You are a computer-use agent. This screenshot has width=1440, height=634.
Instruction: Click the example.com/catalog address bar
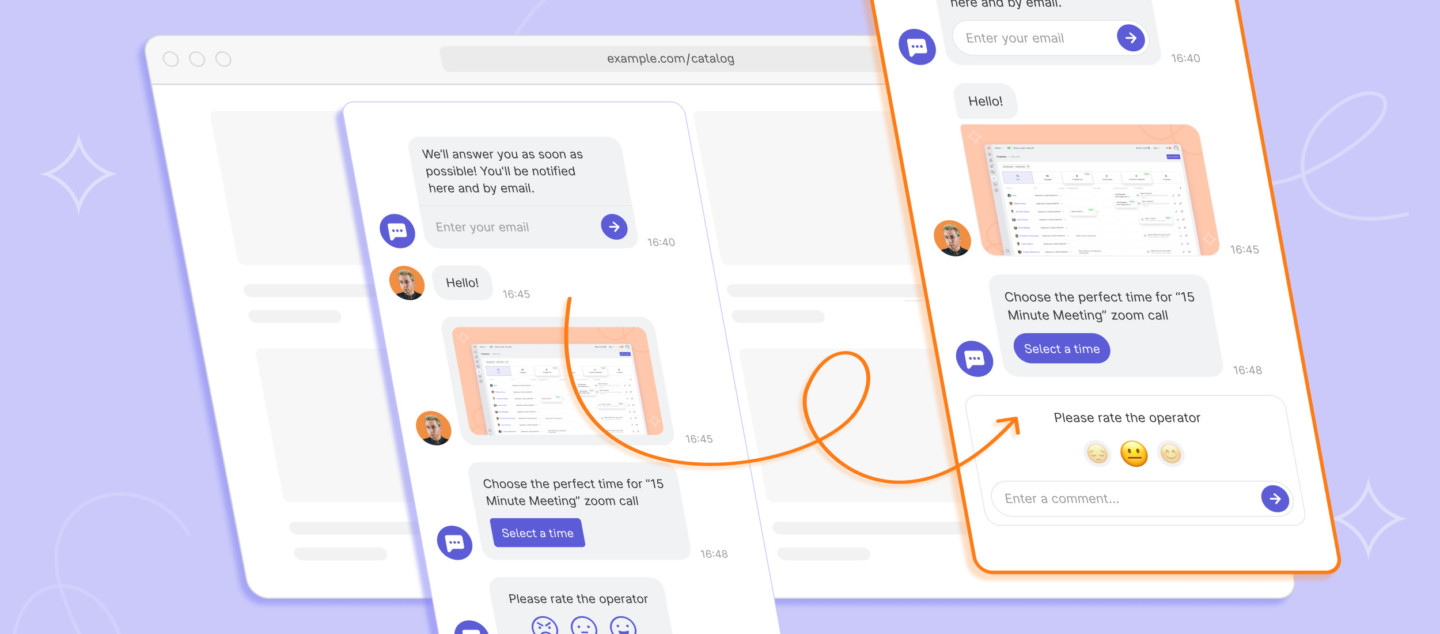[668, 58]
